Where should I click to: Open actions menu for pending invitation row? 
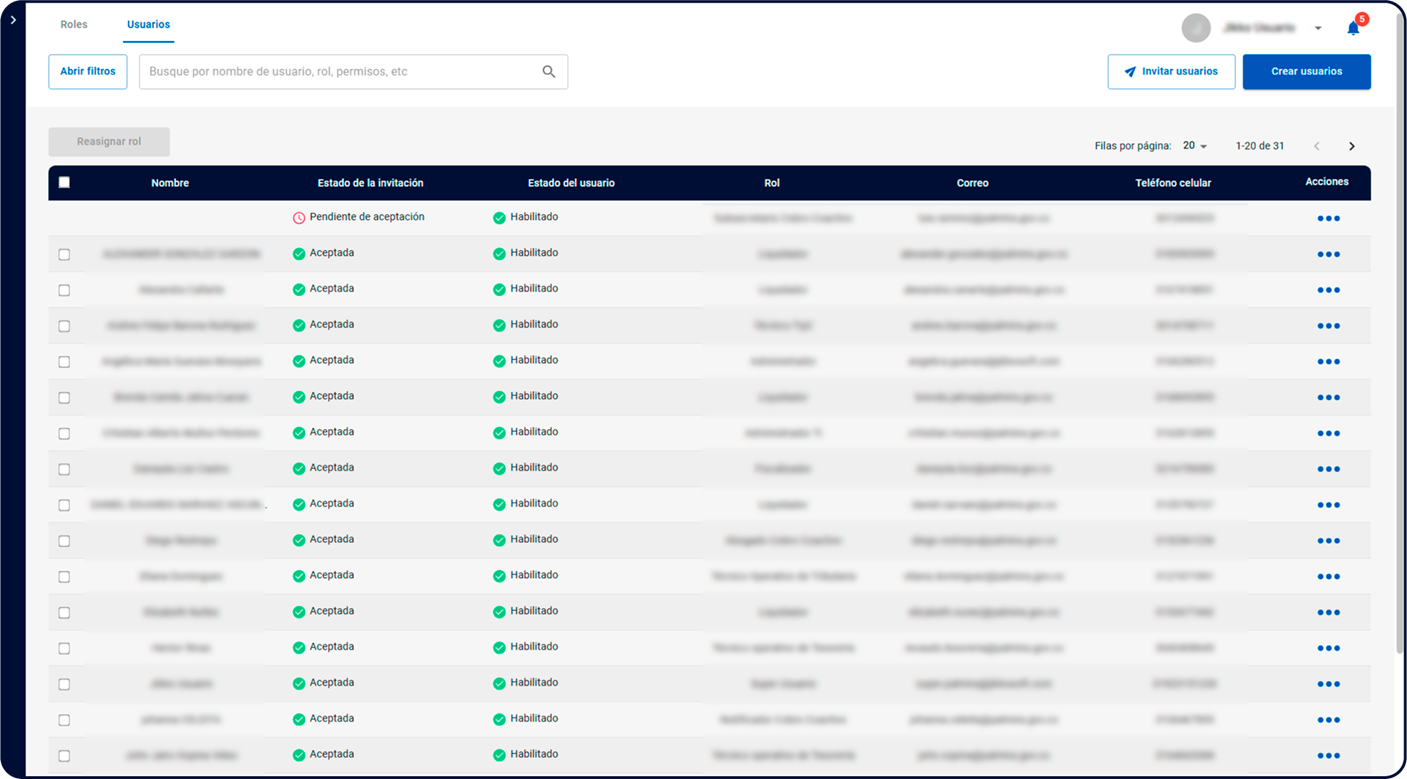[1328, 218]
